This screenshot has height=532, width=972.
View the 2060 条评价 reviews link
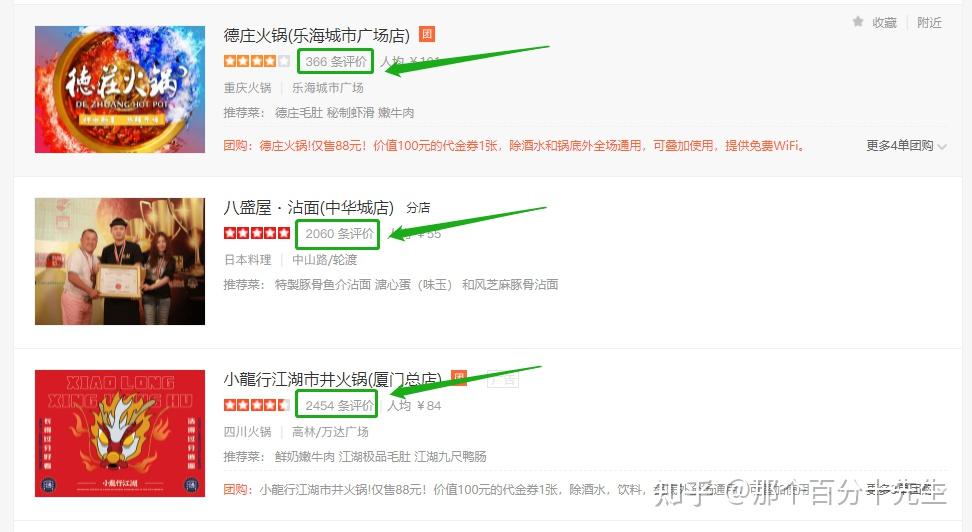tap(339, 234)
